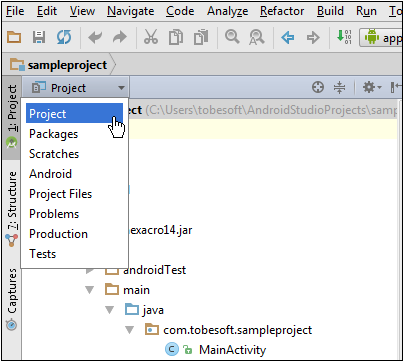Screen dimensions: 403x361
Task: Collapse the main folder tree arrow
Action: point(90,290)
